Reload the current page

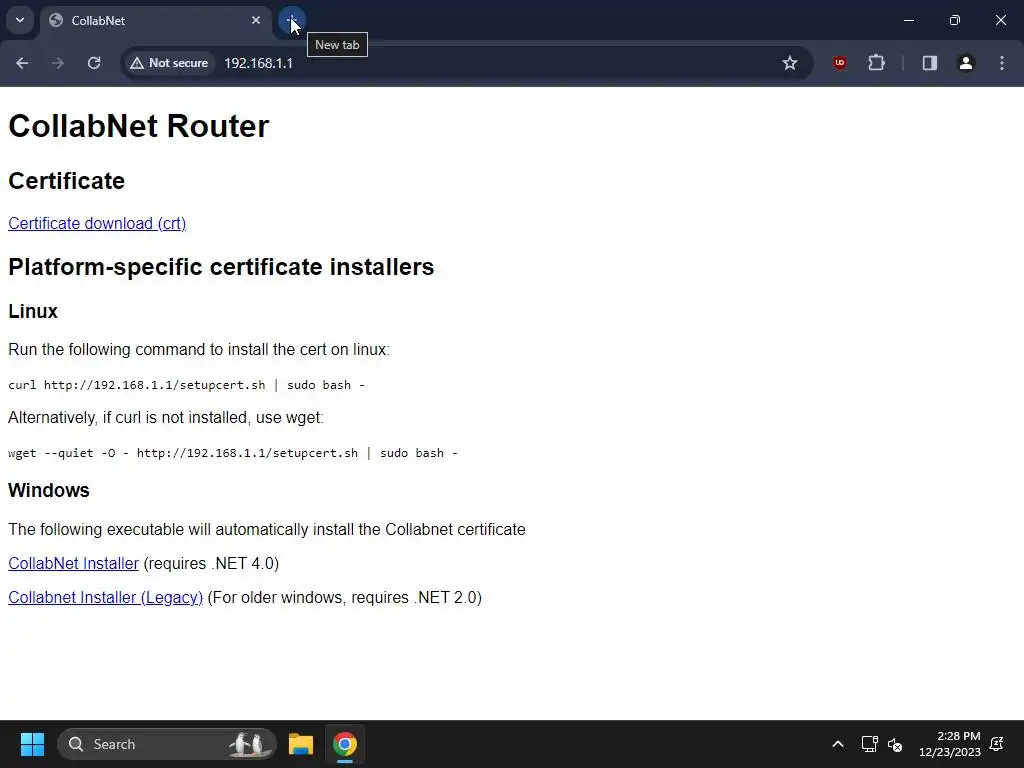(94, 63)
